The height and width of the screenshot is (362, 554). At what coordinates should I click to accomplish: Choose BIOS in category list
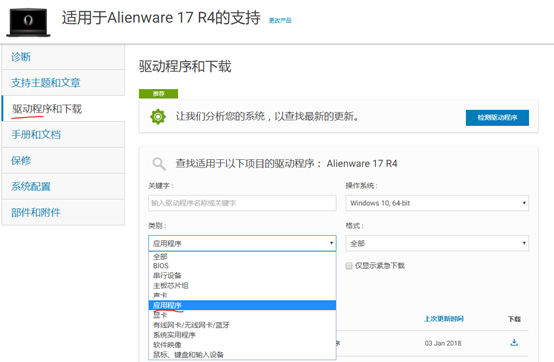242,266
